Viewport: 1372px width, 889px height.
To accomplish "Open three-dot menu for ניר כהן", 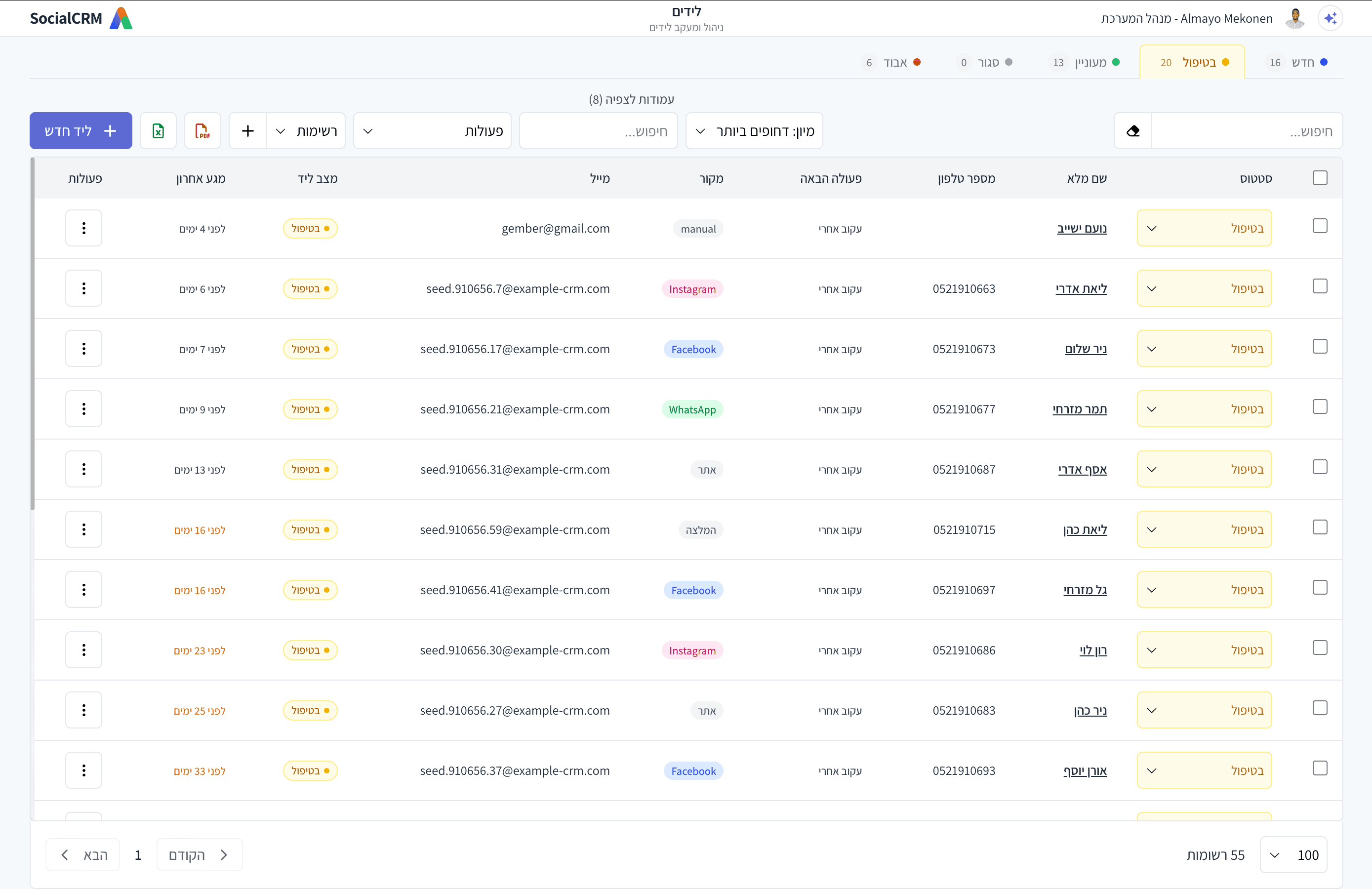I will (x=83, y=710).
